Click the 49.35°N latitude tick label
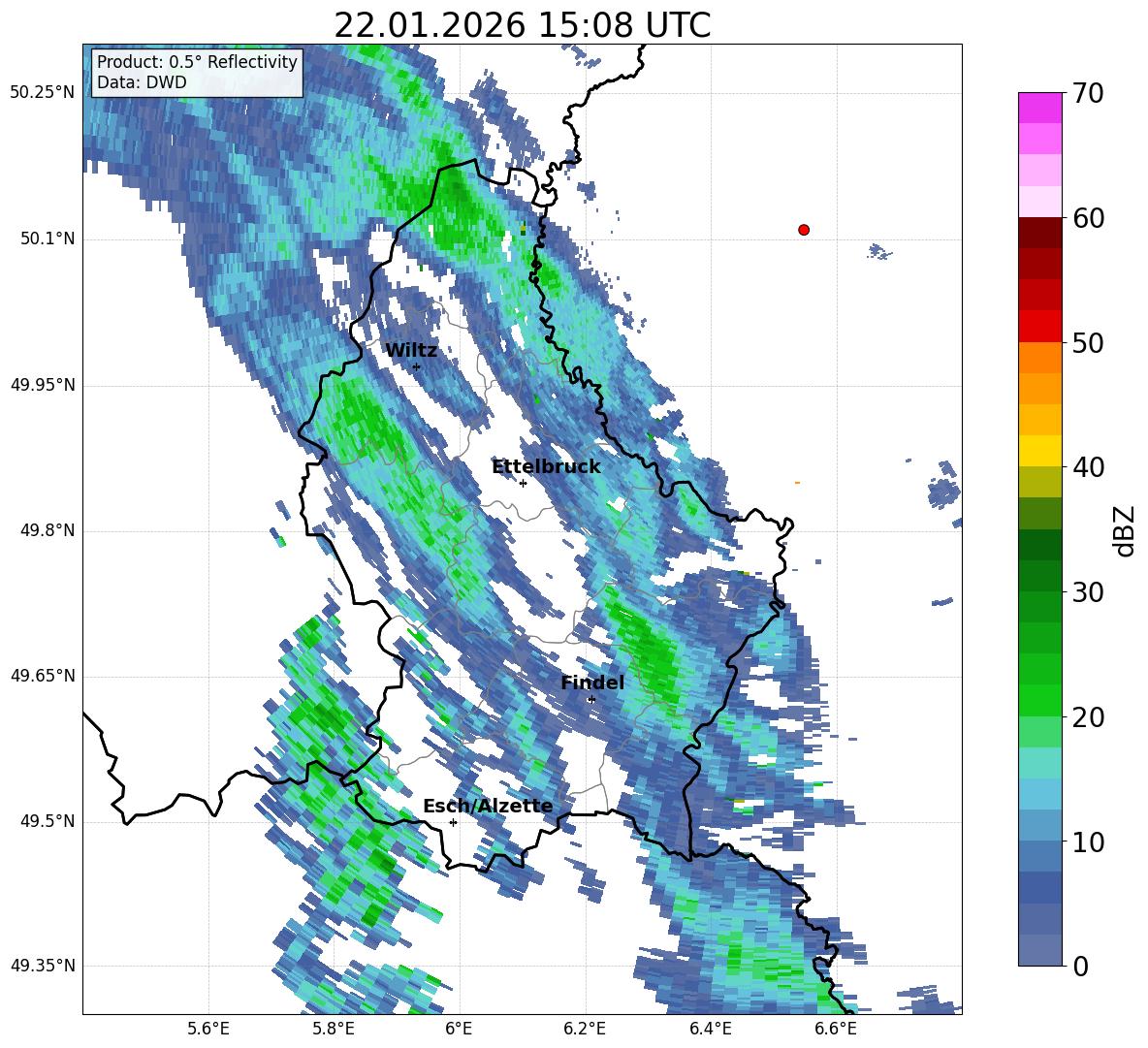1148x1048 pixels. click(43, 966)
